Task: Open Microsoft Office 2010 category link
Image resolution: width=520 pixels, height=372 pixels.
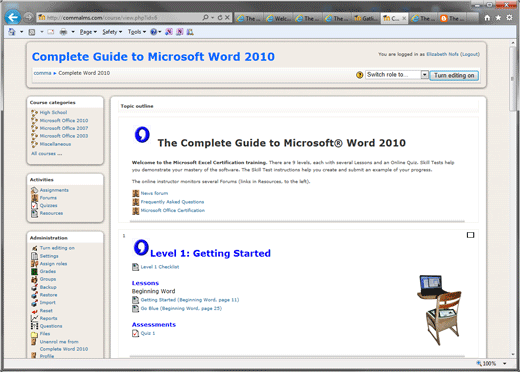Action: click(64, 121)
